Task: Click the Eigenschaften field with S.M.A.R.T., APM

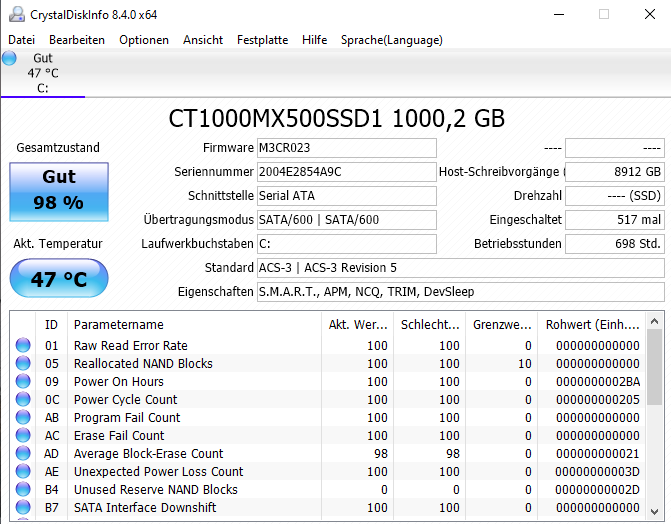Action: pyautogui.click(x=460, y=292)
